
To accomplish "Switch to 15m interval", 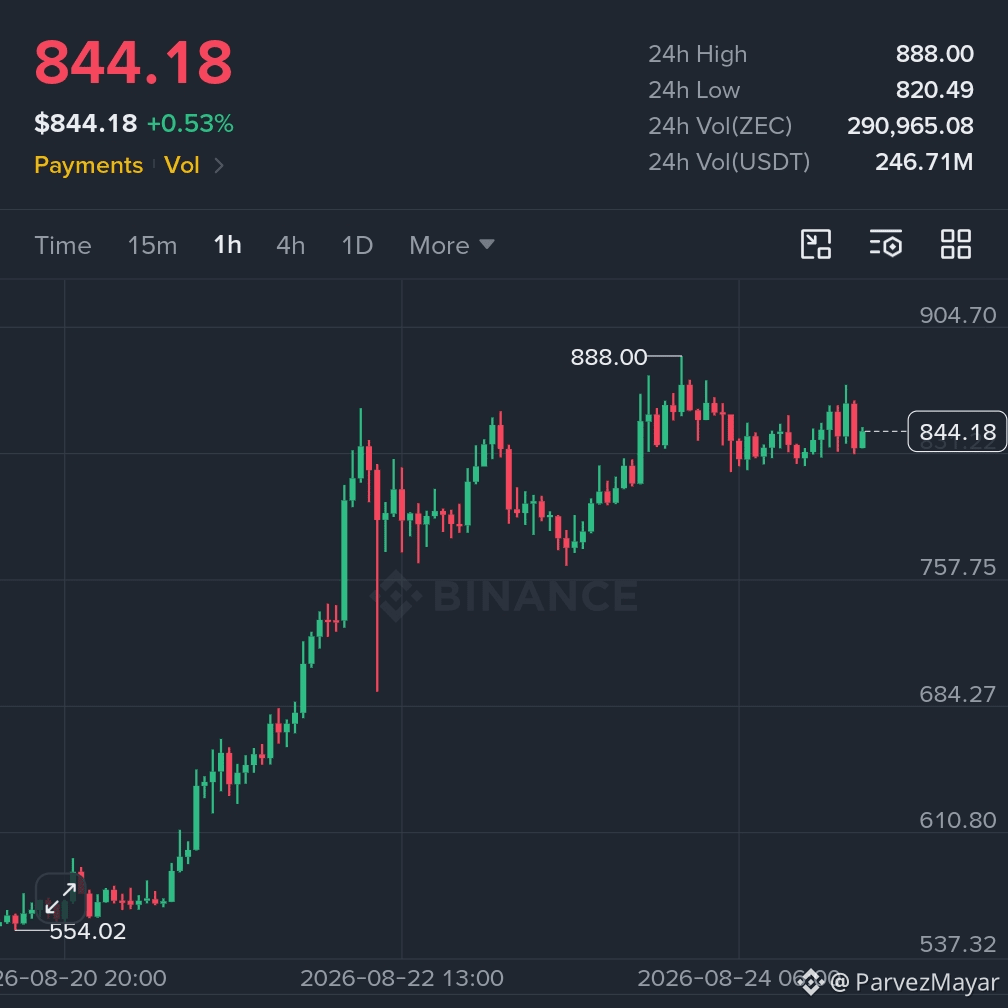I will 152,245.
